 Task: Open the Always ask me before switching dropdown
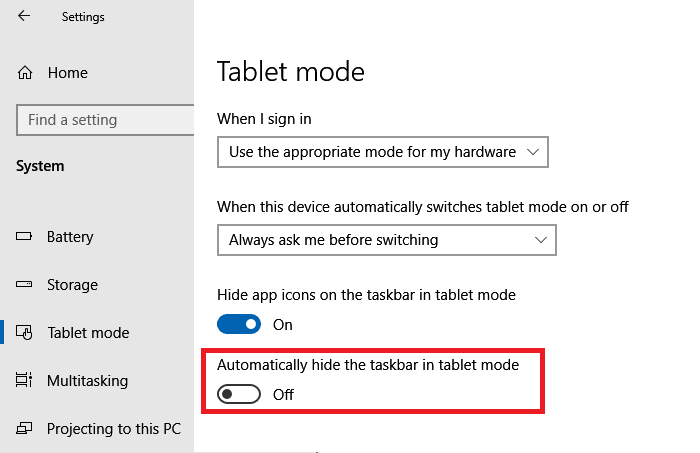387,240
